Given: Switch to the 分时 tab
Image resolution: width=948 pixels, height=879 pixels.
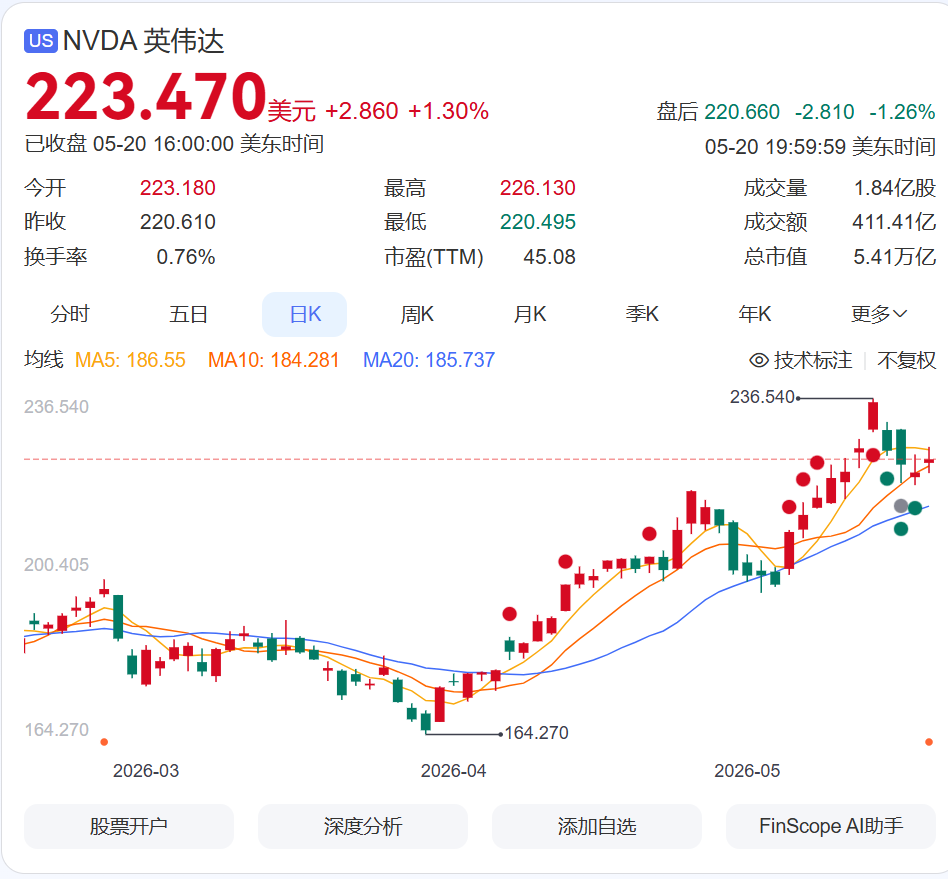Looking at the screenshot, I should click(x=70, y=314).
